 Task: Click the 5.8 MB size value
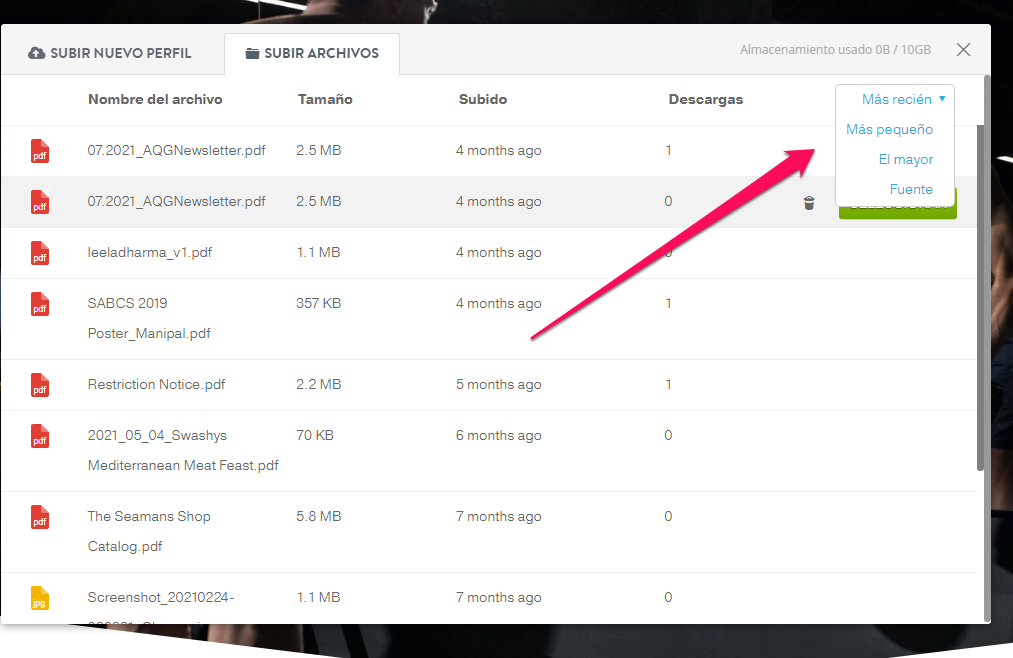pyautogui.click(x=319, y=517)
